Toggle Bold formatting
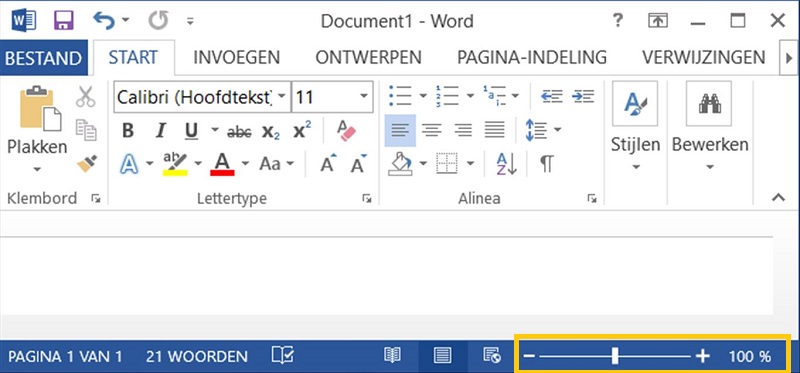The height and width of the screenshot is (373, 800). [128, 132]
